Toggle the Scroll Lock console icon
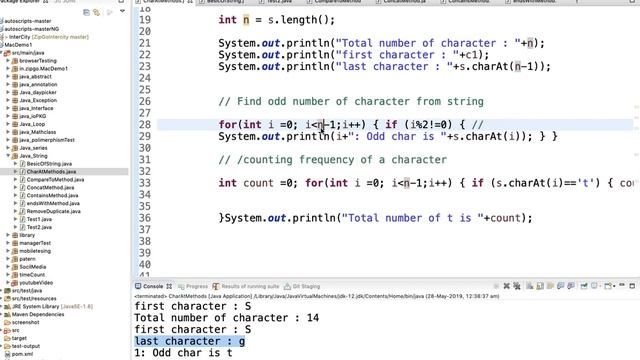This screenshot has width=640, height=360. pyautogui.click(x=540, y=286)
